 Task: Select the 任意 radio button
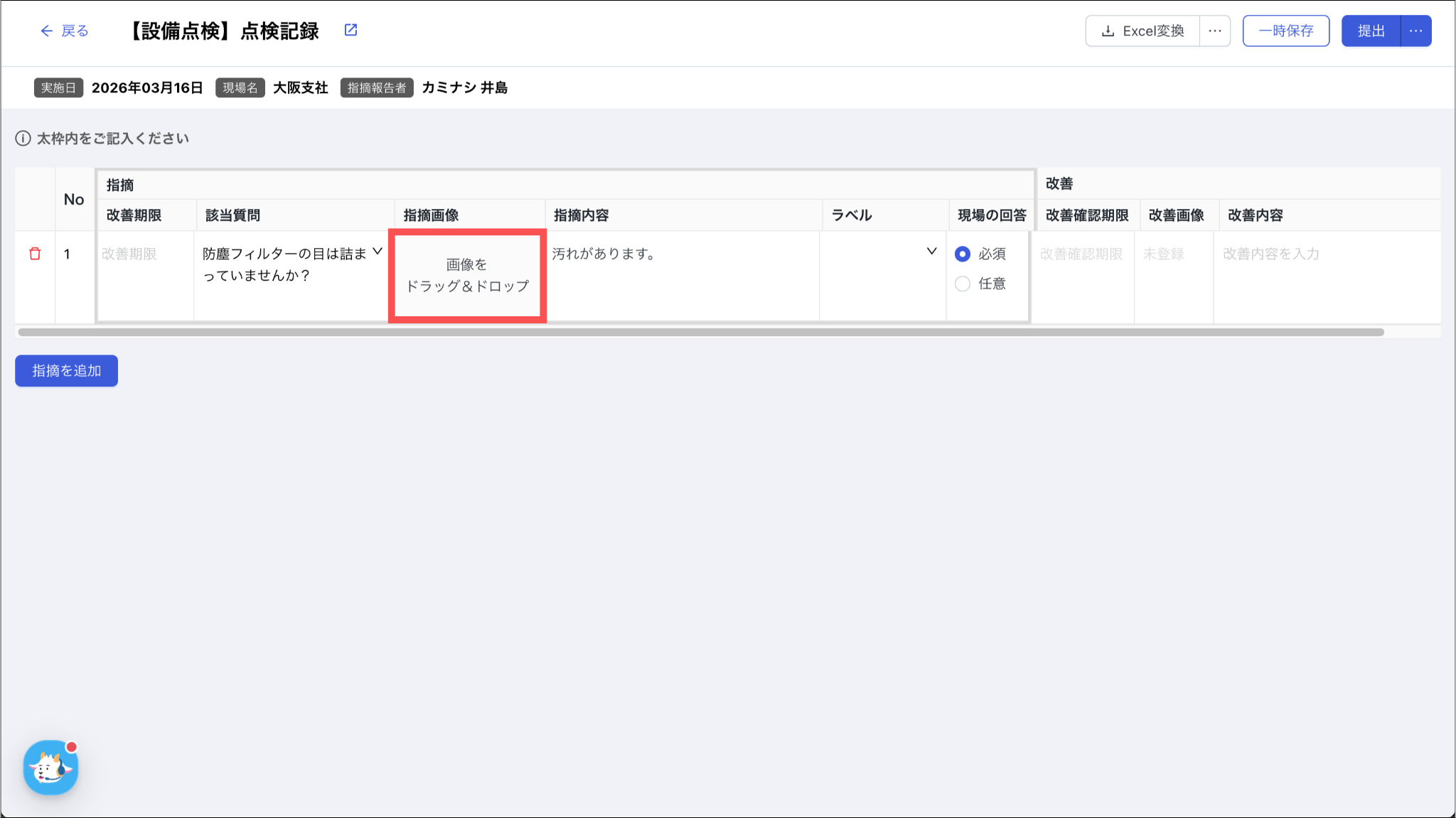963,284
